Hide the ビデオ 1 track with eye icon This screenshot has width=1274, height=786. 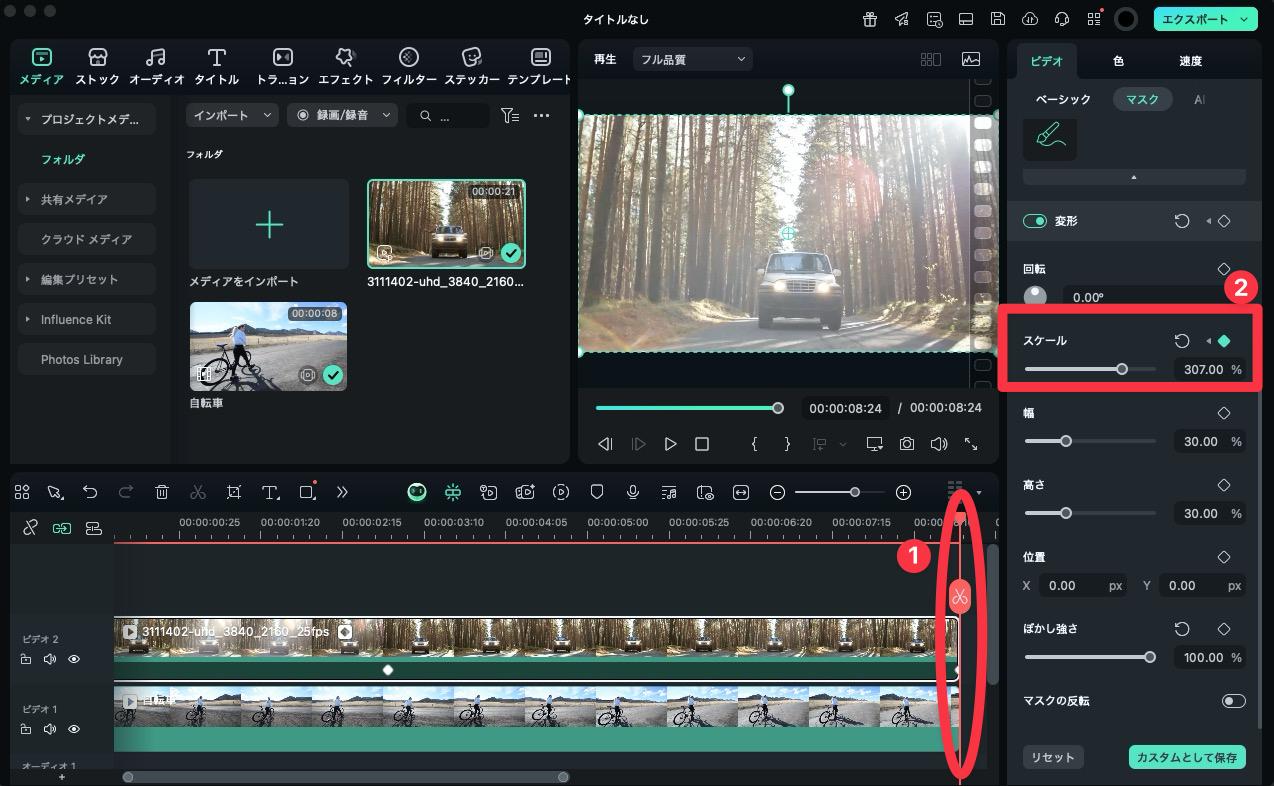(74, 729)
